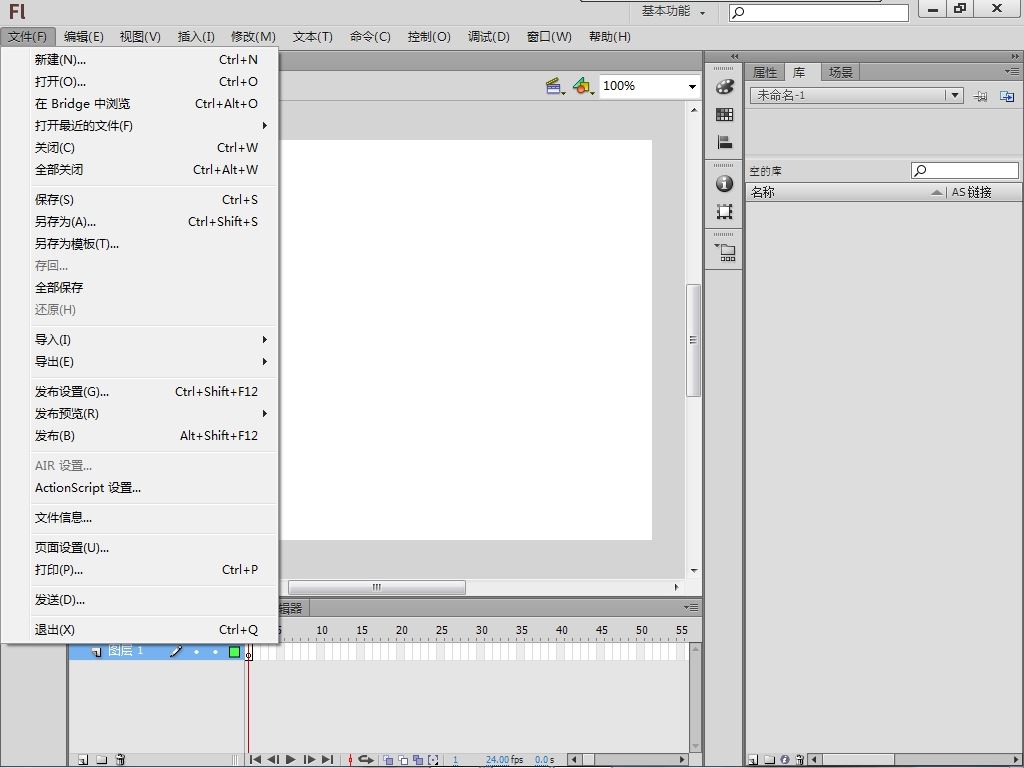Open the Align panel icon
The image size is (1024, 768).
725,143
